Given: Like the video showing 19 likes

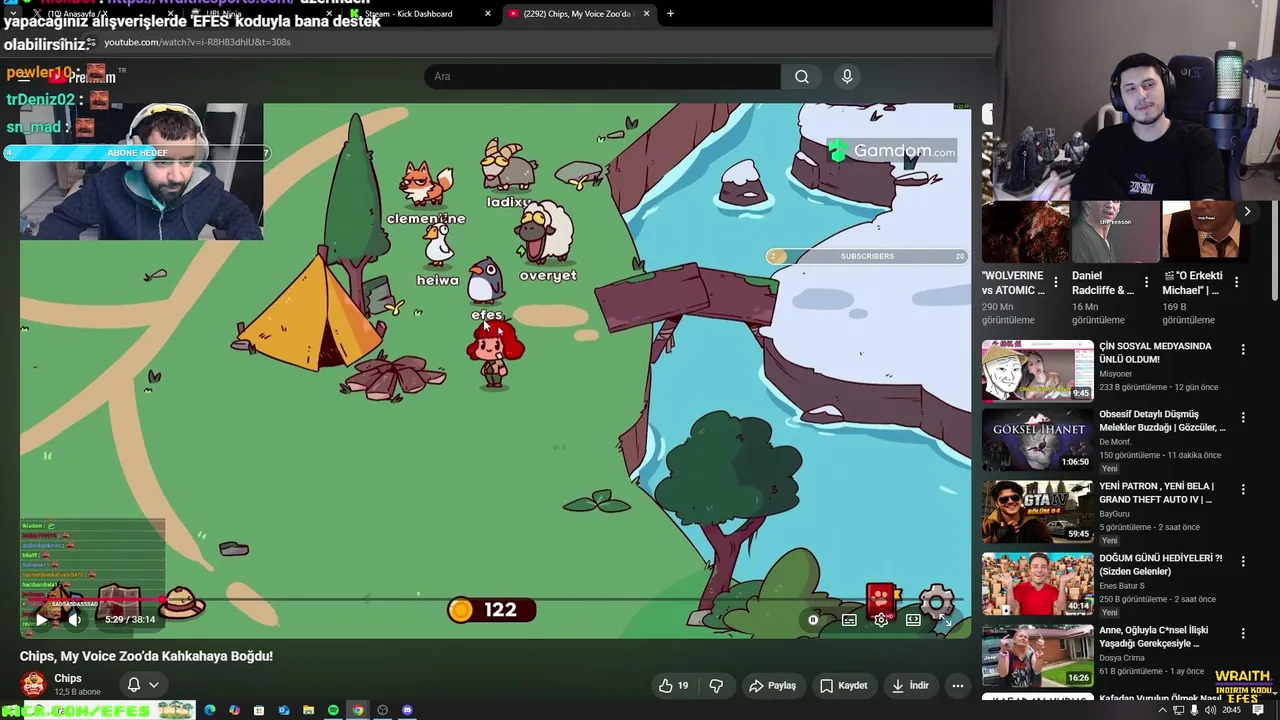Looking at the screenshot, I should point(674,686).
